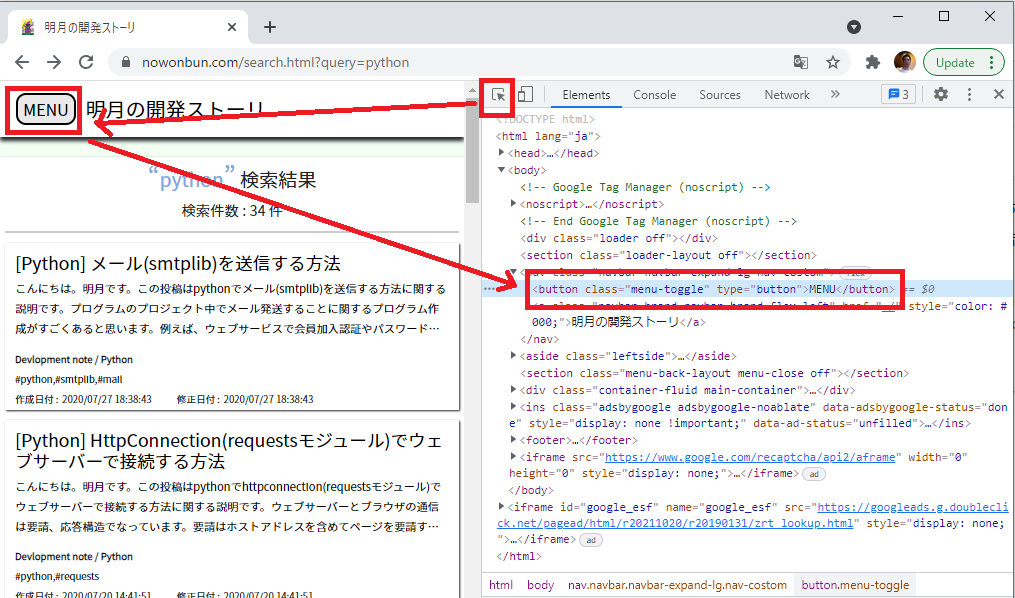Open the Extensions puzzle icon
The width and height of the screenshot is (1015, 598).
873,62
